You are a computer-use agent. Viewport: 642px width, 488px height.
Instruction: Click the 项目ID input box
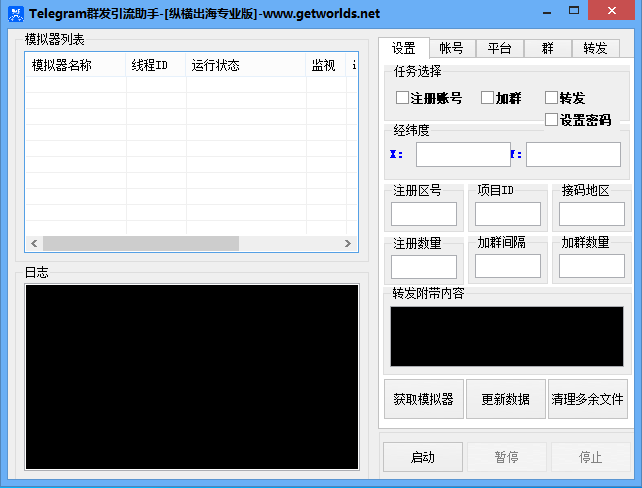(508, 214)
